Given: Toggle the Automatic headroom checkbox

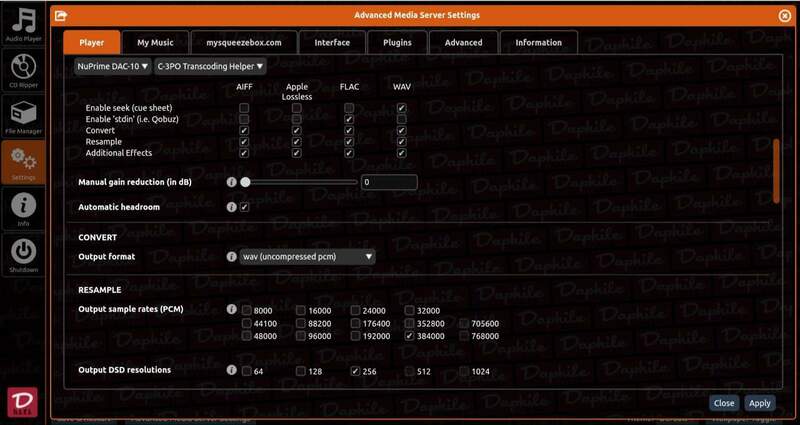Looking at the screenshot, I should click(245, 207).
